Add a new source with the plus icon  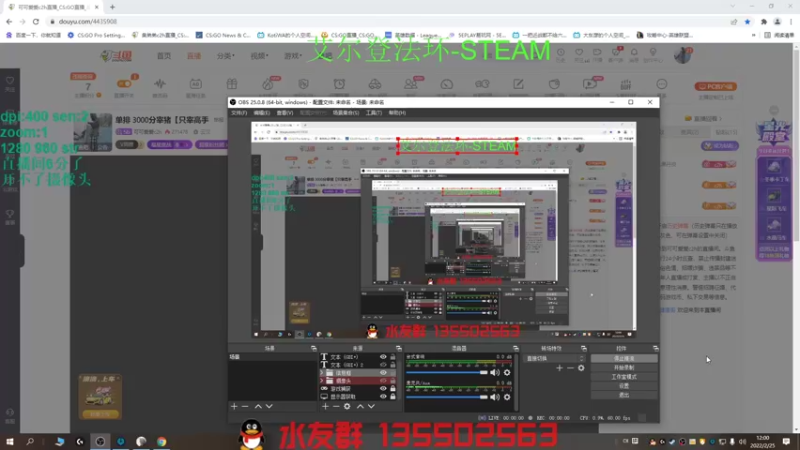[326, 407]
